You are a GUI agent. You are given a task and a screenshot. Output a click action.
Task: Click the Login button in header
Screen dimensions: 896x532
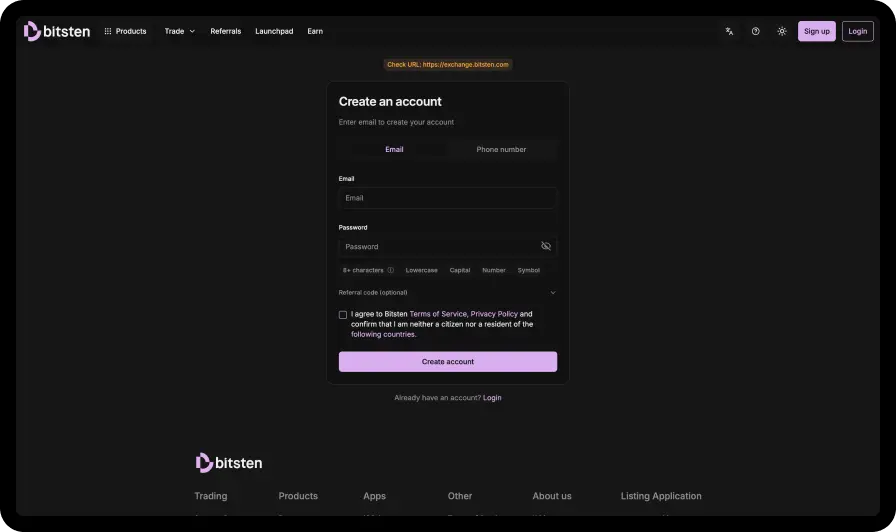pos(857,31)
